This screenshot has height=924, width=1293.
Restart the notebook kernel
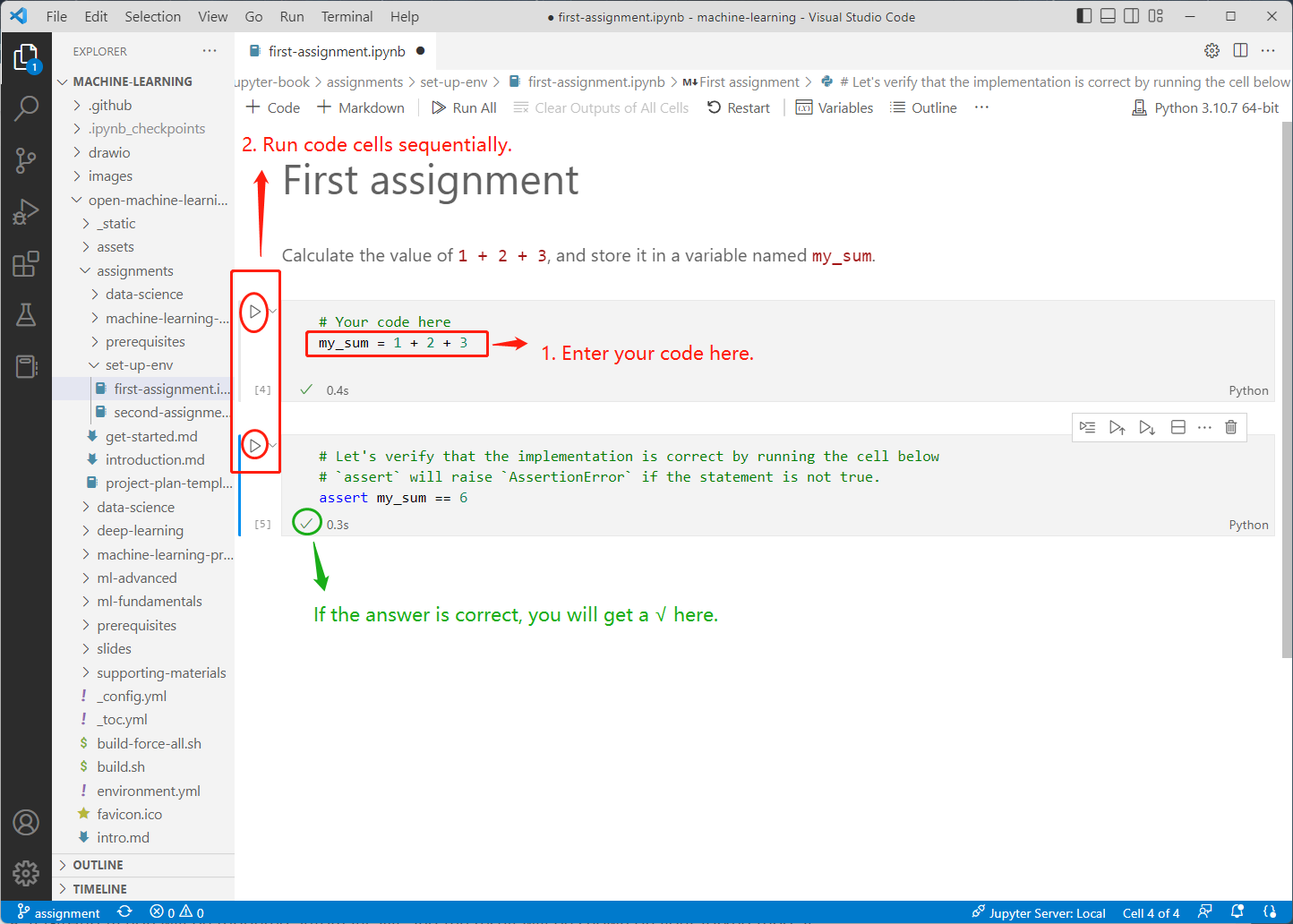pos(739,107)
